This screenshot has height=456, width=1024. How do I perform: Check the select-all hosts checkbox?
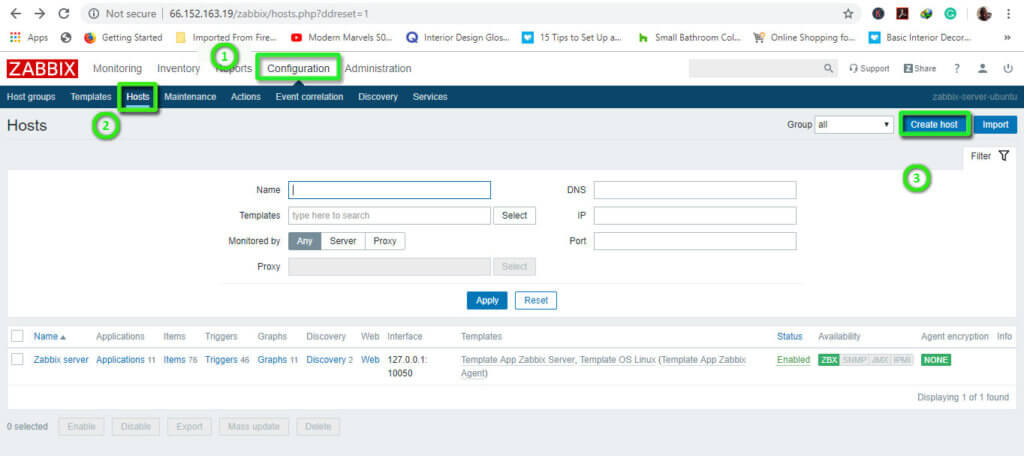(17, 336)
